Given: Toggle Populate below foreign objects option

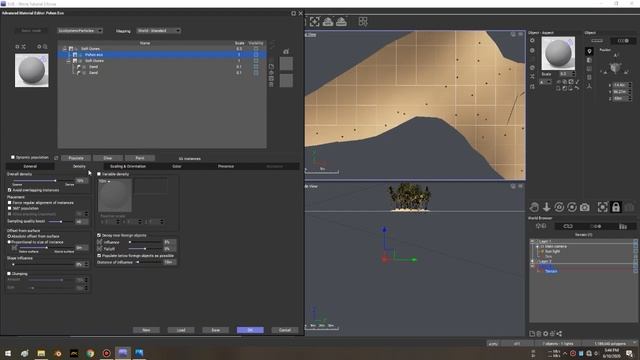Looking at the screenshot, I should pos(99,256).
